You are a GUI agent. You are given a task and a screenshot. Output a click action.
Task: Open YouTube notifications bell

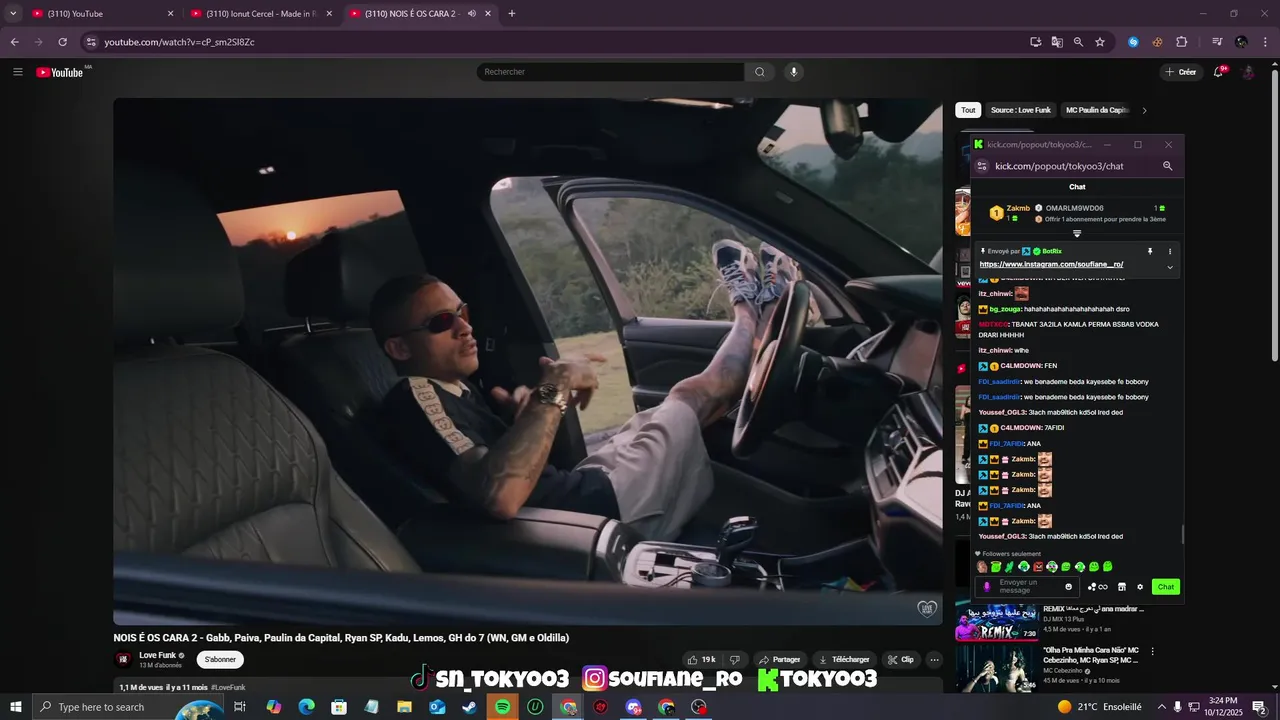point(1219,72)
